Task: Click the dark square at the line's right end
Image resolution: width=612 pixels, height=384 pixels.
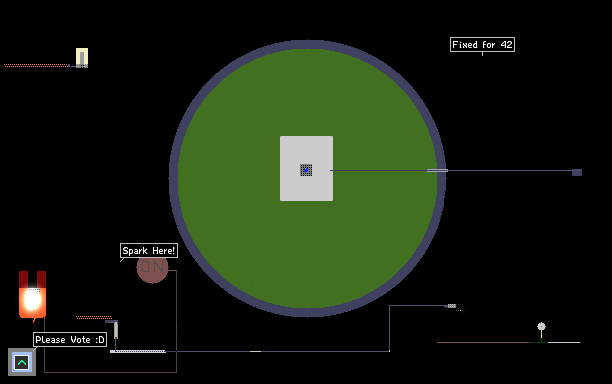Action: click(577, 172)
